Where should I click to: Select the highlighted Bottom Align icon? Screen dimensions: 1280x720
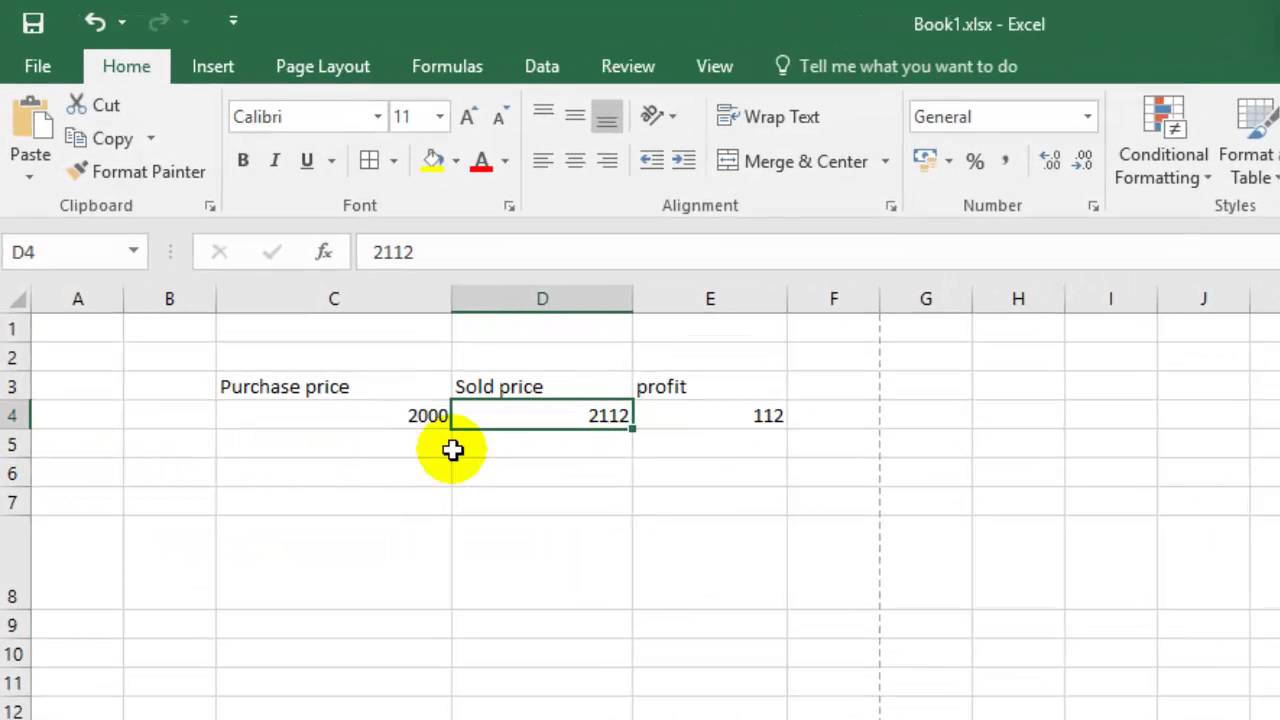[607, 116]
